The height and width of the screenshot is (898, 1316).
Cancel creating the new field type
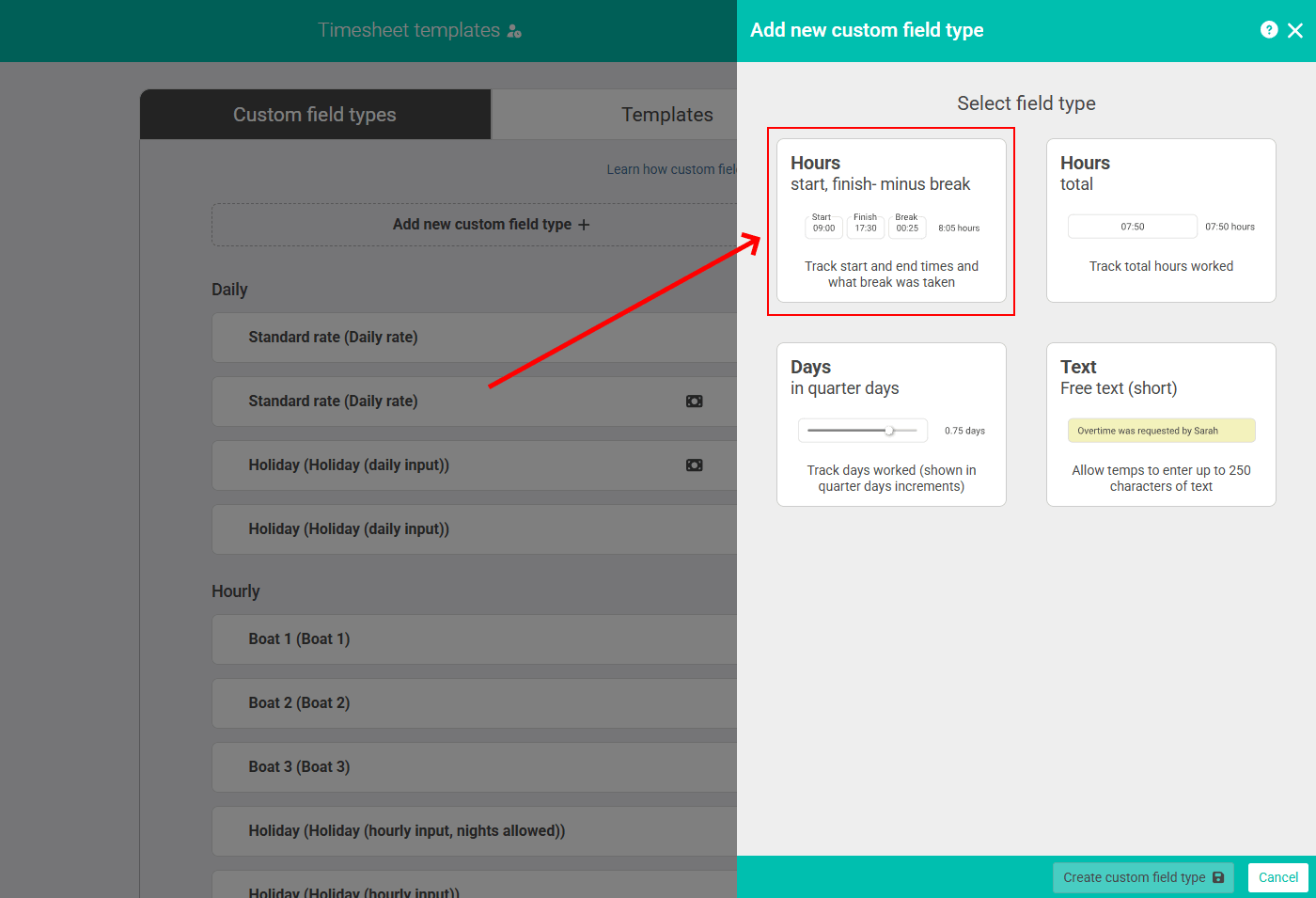click(1277, 876)
